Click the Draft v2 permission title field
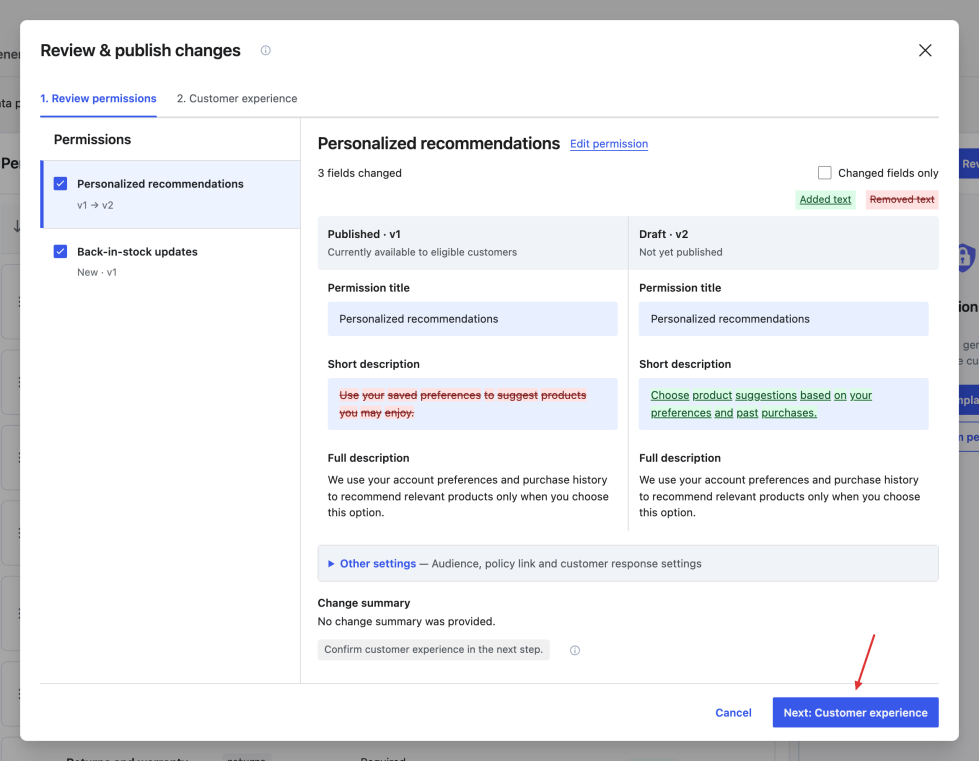979x761 pixels. coord(784,319)
